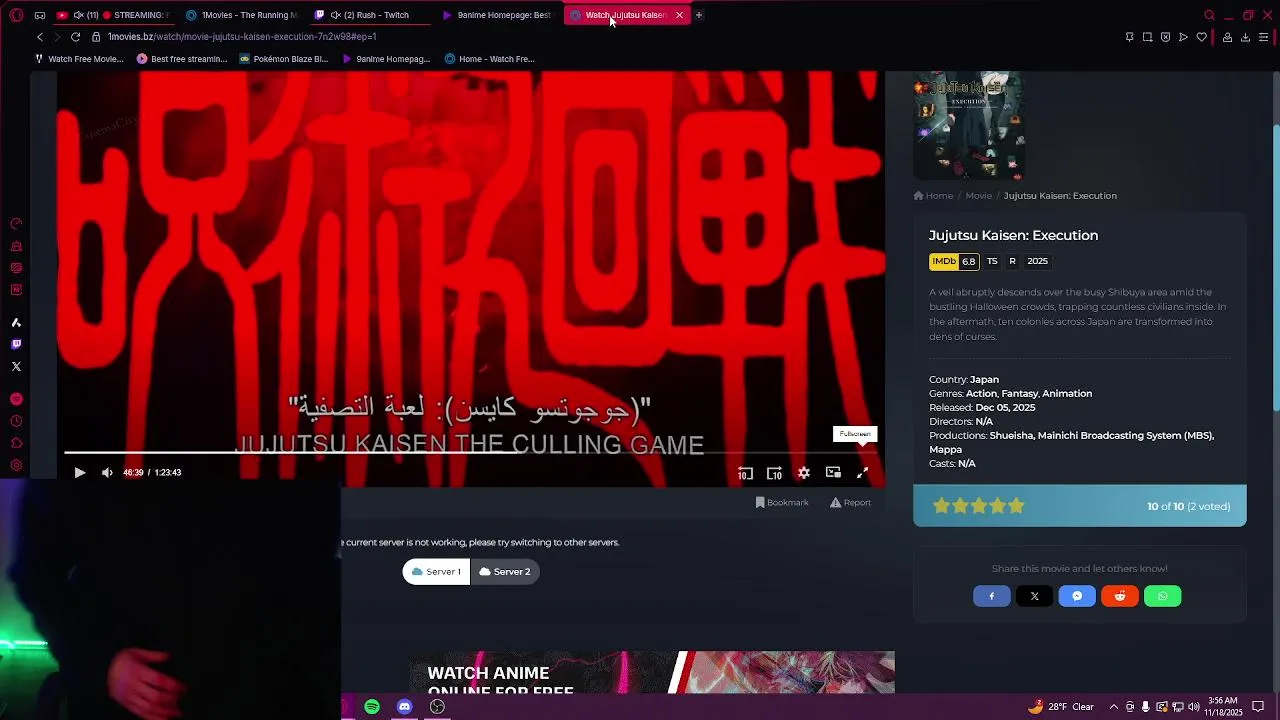Open the Pinboards pin icon
The width and height of the screenshot is (1280, 720).
1129,37
